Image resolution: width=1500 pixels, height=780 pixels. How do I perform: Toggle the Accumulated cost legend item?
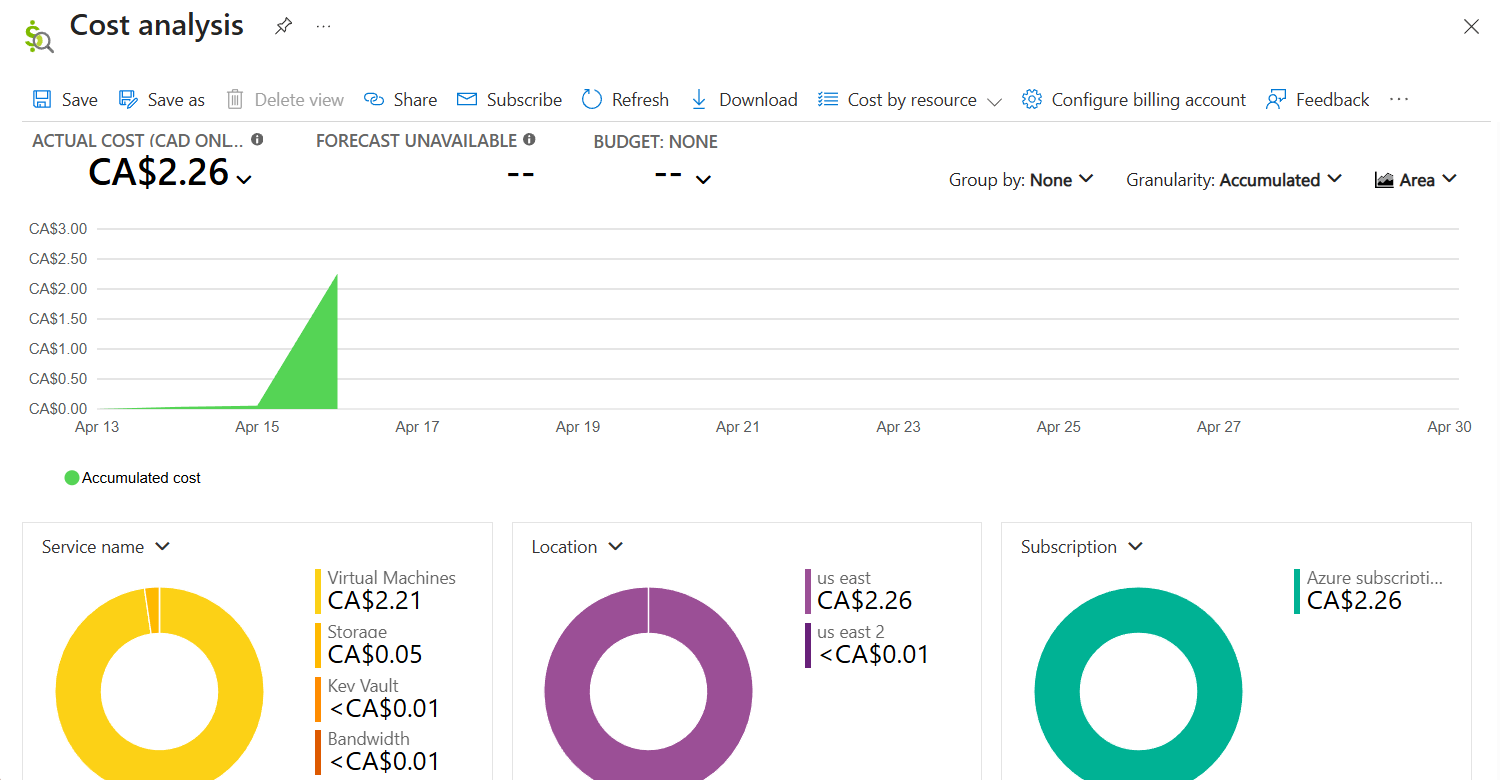pos(131,478)
